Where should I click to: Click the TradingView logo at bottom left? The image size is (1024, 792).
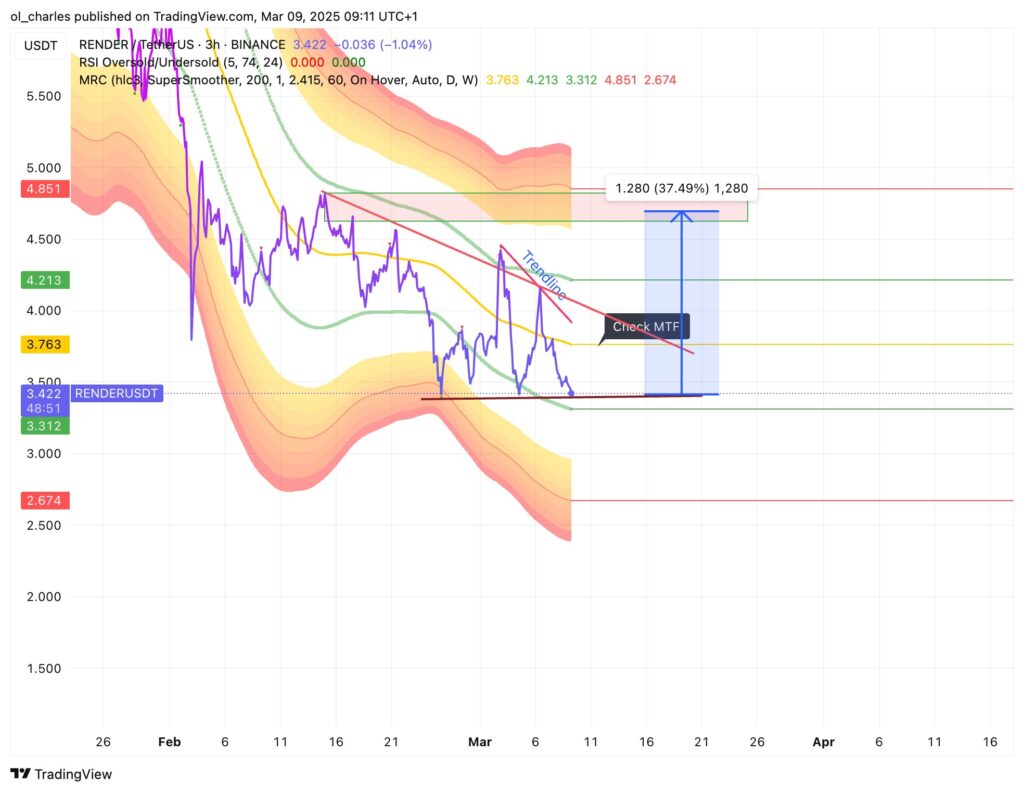click(x=60, y=774)
